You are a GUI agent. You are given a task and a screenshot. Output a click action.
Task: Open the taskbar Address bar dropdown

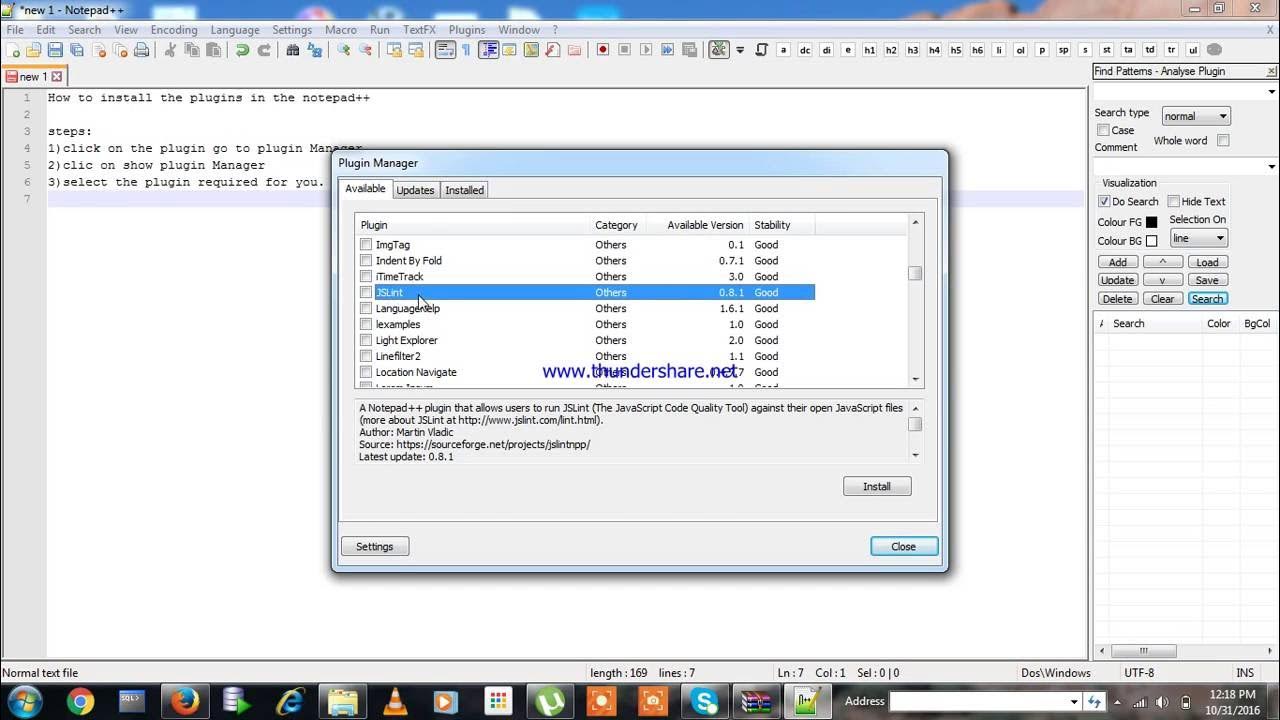[x=1074, y=702]
